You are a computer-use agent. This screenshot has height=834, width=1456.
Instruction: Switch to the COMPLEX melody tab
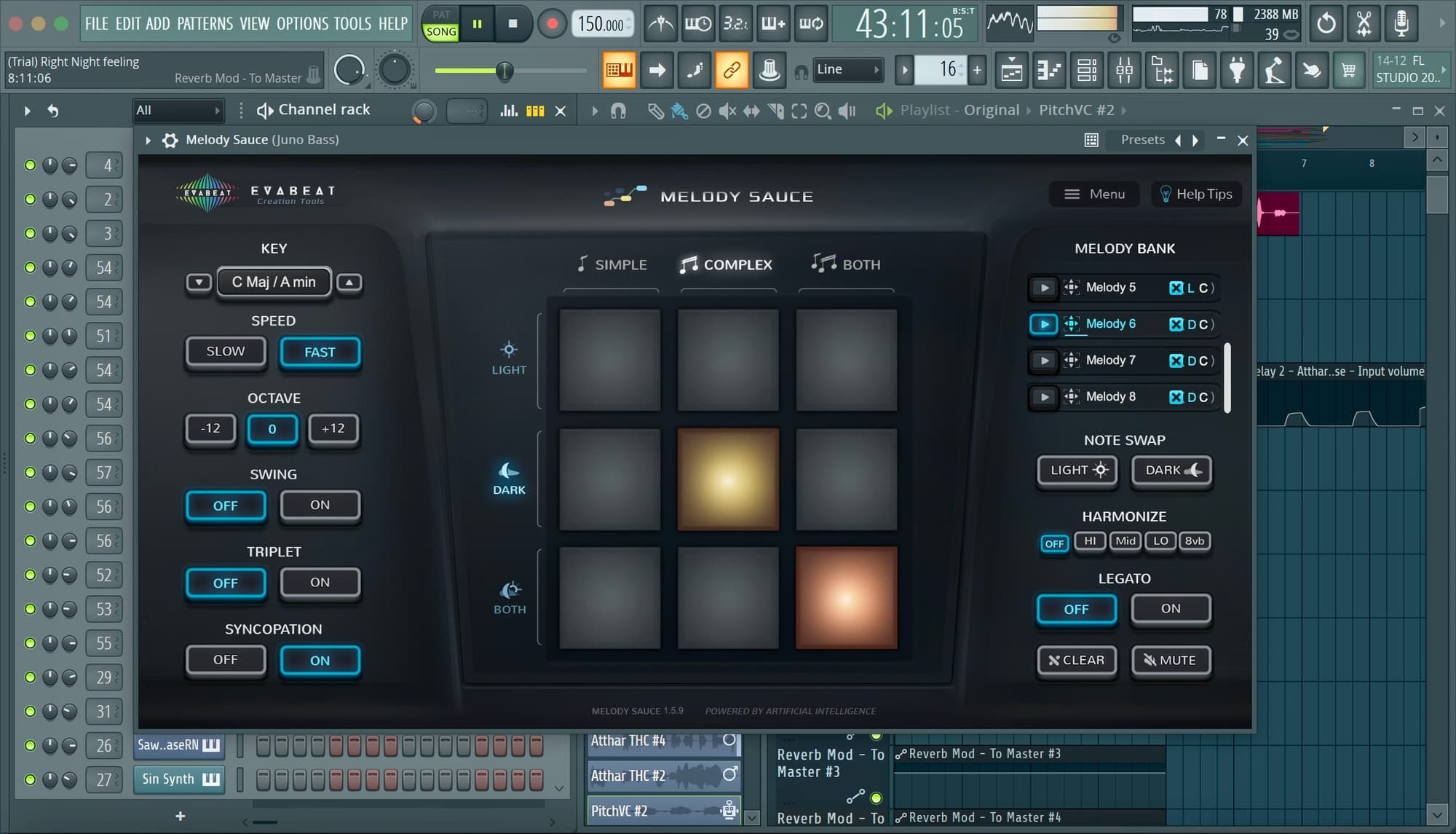(725, 264)
